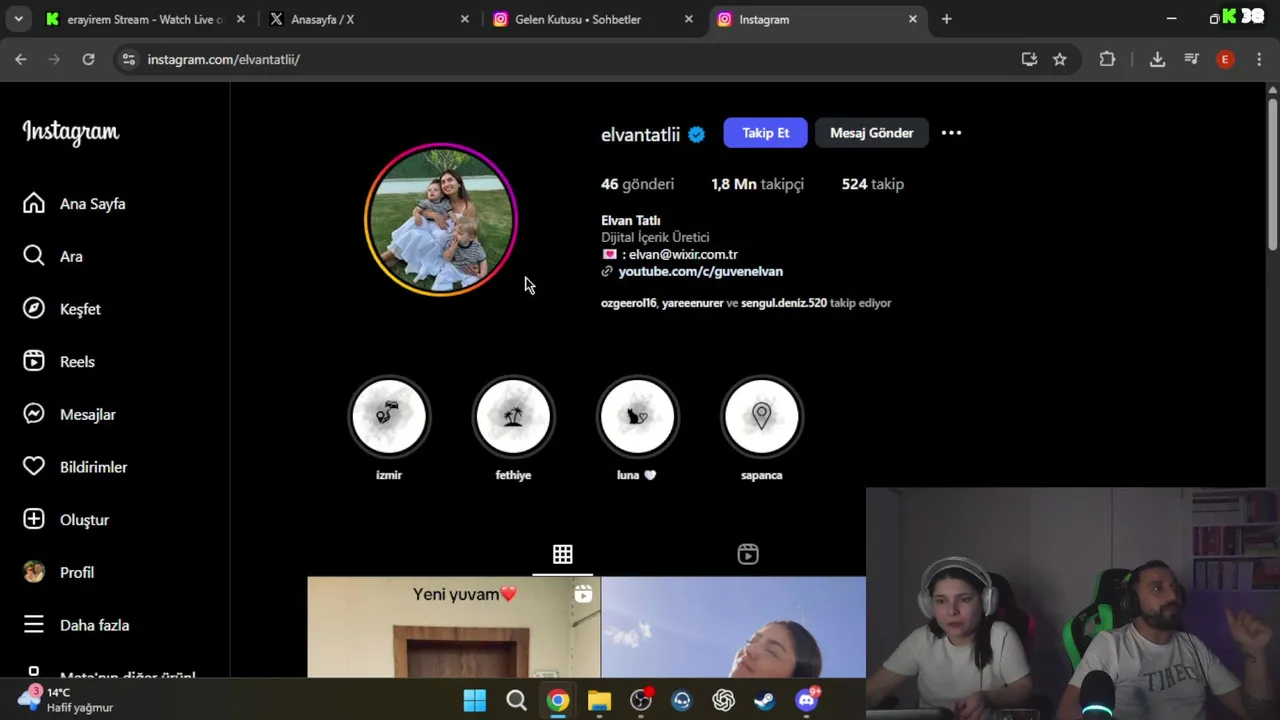
Task: Open the Chrome three-dot menu
Action: 1259,59
